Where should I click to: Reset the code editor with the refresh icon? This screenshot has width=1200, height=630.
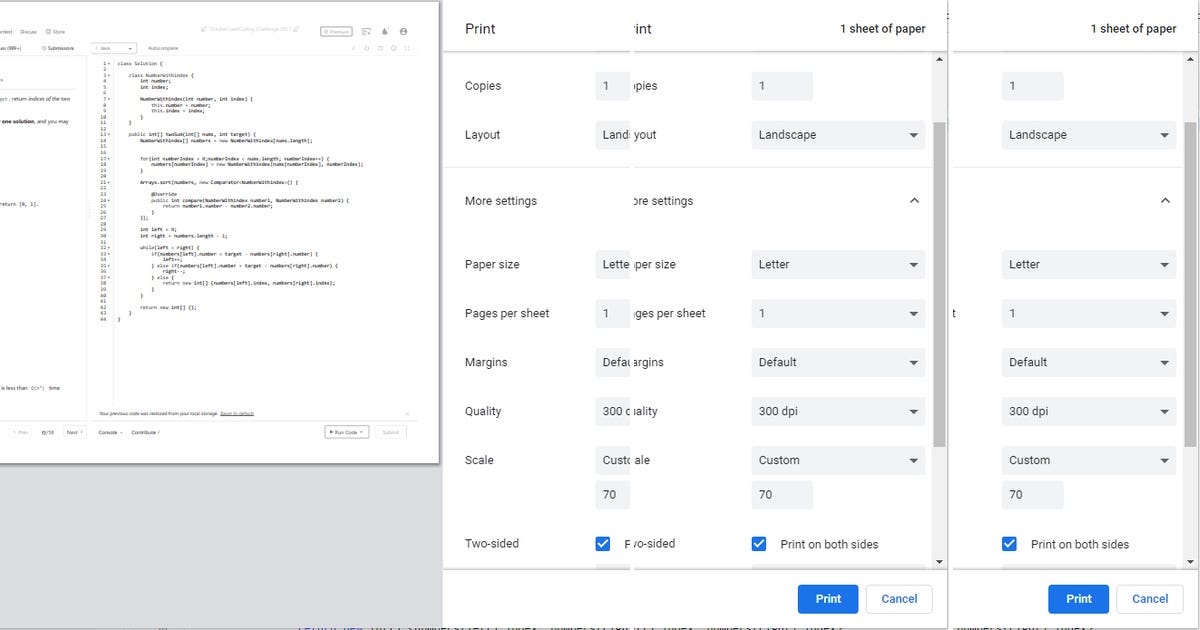(x=380, y=48)
